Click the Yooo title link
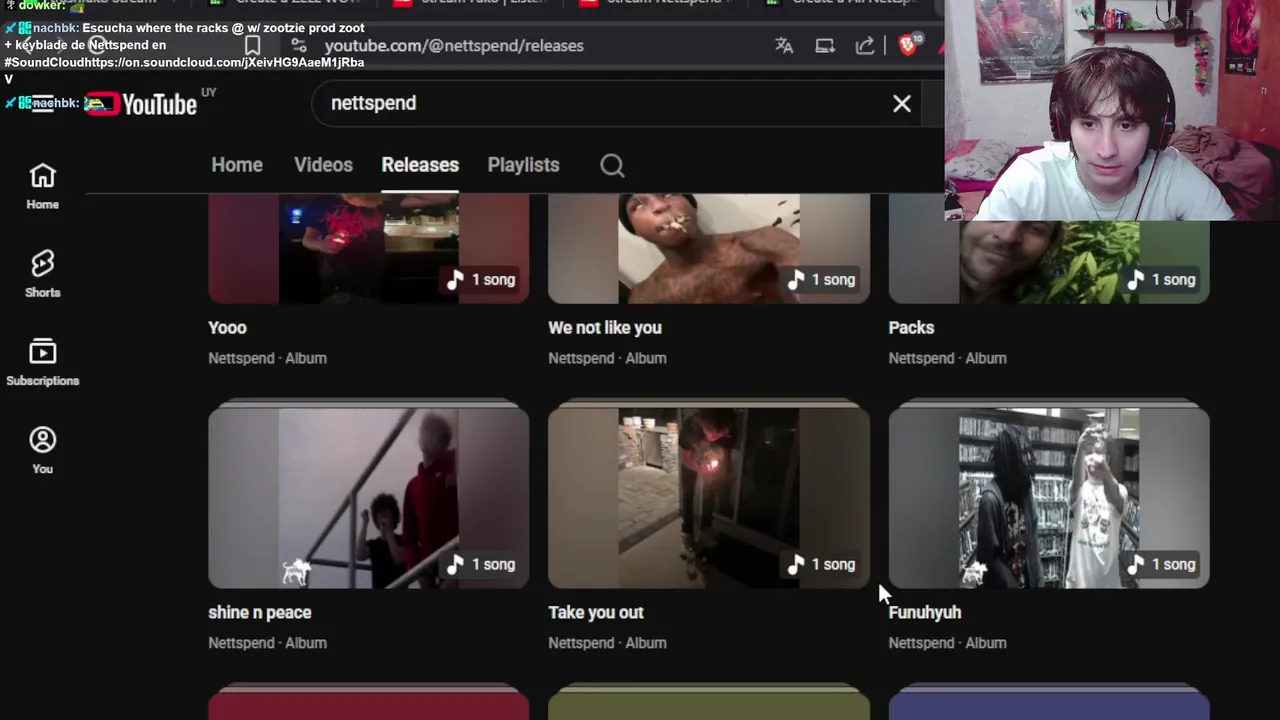Screen dimensions: 1280x720 click(x=227, y=327)
